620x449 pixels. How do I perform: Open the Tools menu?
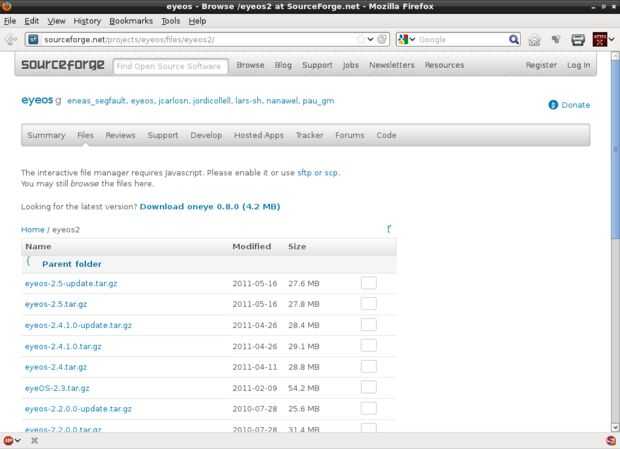(x=170, y=21)
